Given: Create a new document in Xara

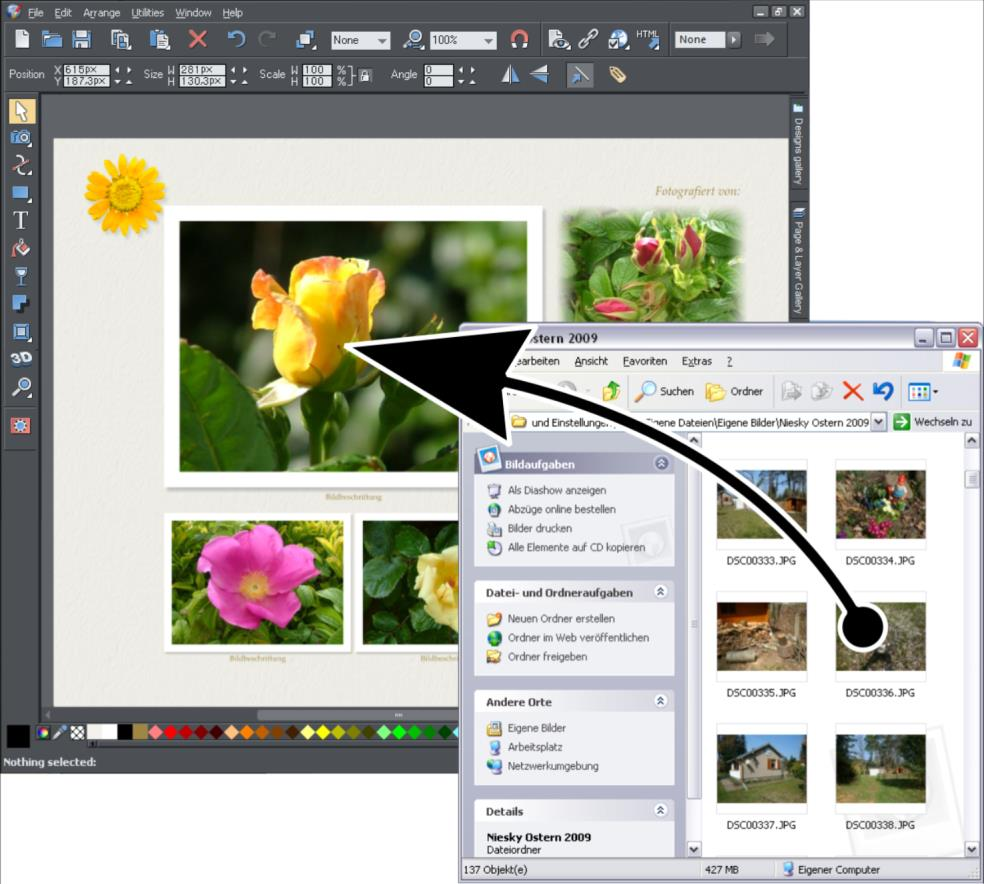Looking at the screenshot, I should [22, 40].
